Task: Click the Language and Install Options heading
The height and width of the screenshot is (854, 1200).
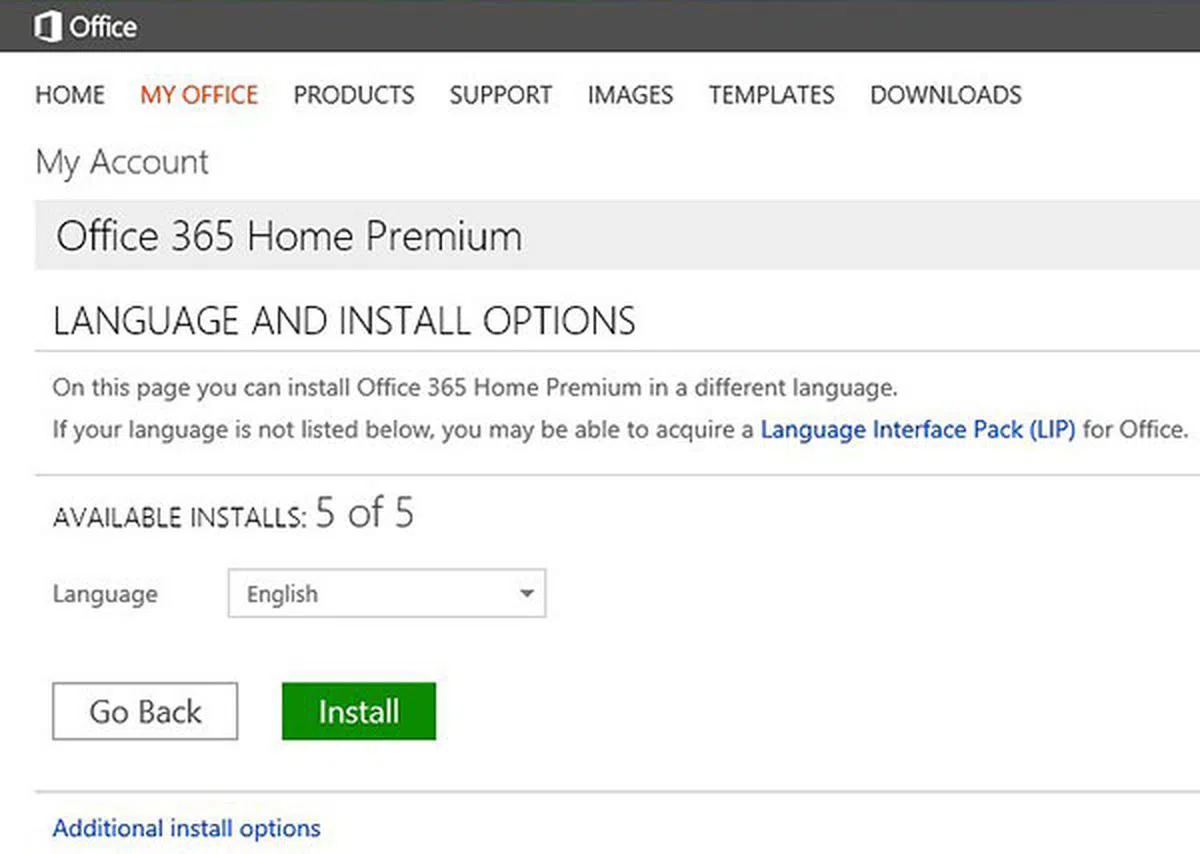Action: pyautogui.click(x=344, y=320)
